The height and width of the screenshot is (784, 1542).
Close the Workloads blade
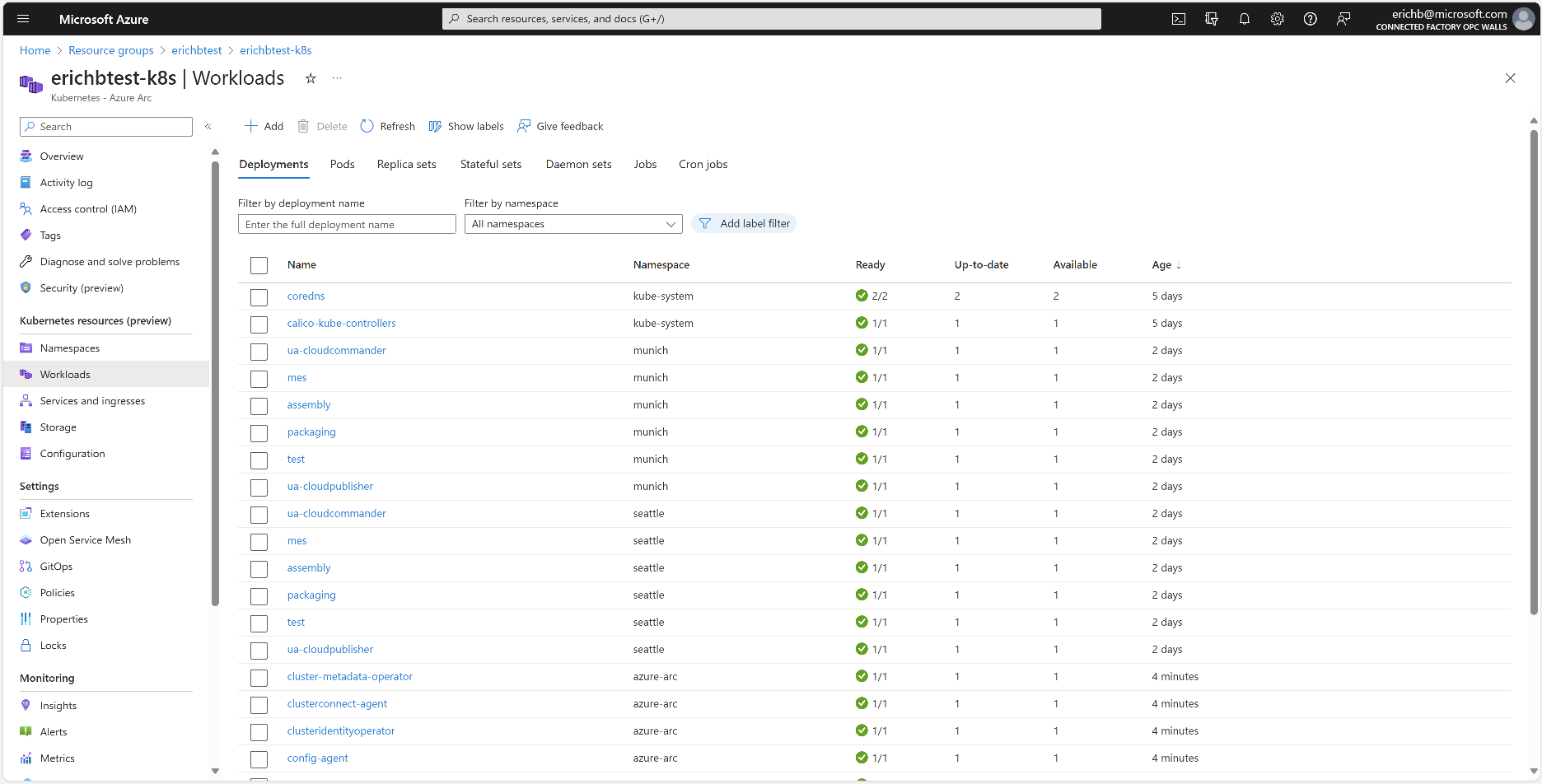pyautogui.click(x=1510, y=78)
